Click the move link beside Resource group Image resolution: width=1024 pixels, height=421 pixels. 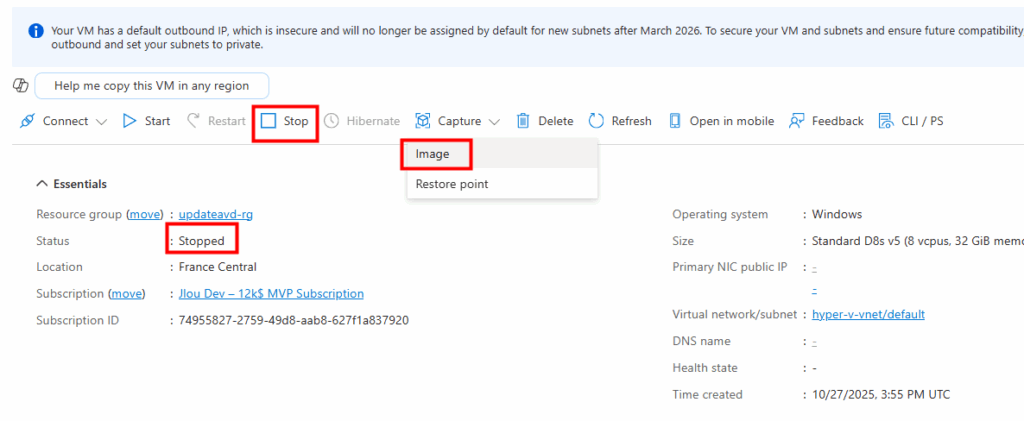[x=145, y=214]
